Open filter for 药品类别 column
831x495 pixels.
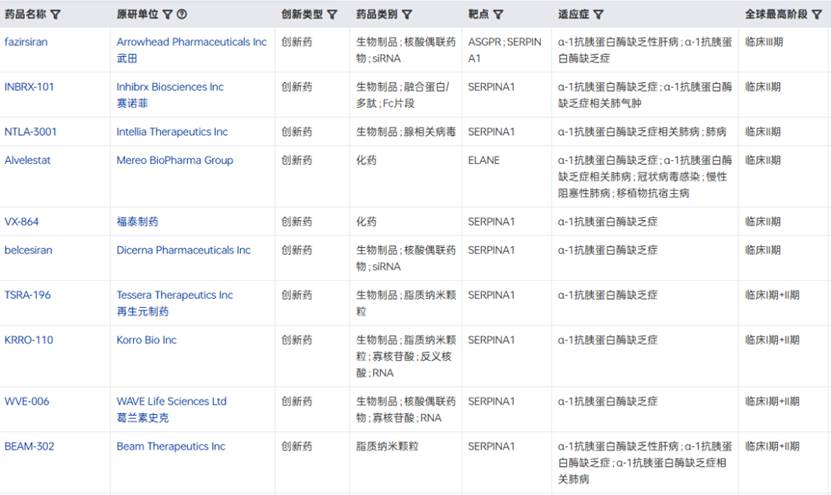[407, 15]
